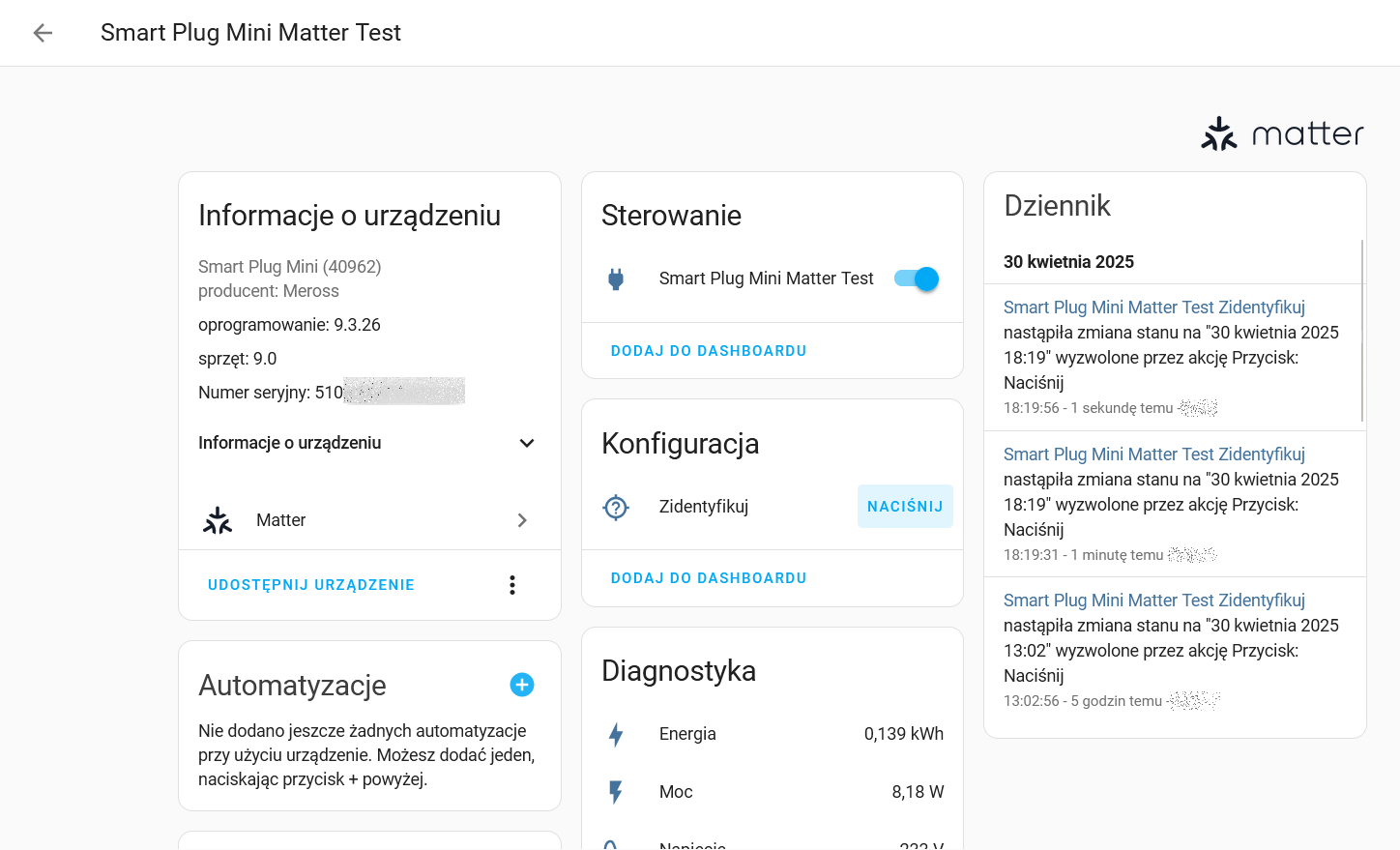Click the Dziennik heading
Screen dimensions: 1400x850
tap(1058, 206)
